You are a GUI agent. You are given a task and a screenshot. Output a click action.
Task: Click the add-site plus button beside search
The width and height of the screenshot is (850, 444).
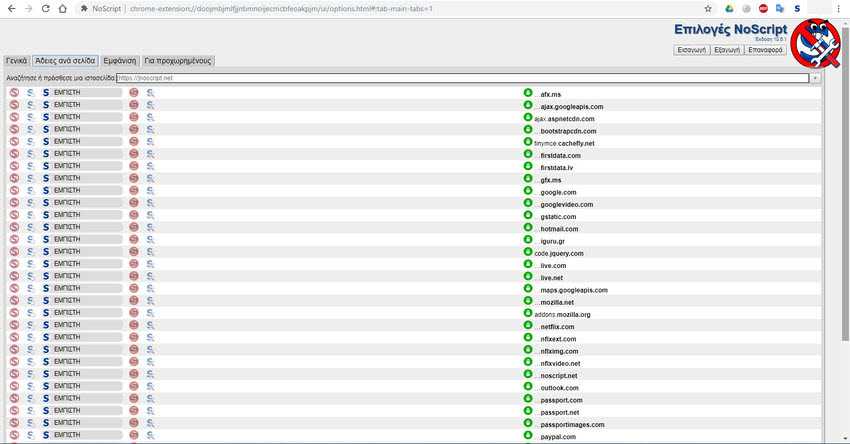pyautogui.click(x=815, y=78)
